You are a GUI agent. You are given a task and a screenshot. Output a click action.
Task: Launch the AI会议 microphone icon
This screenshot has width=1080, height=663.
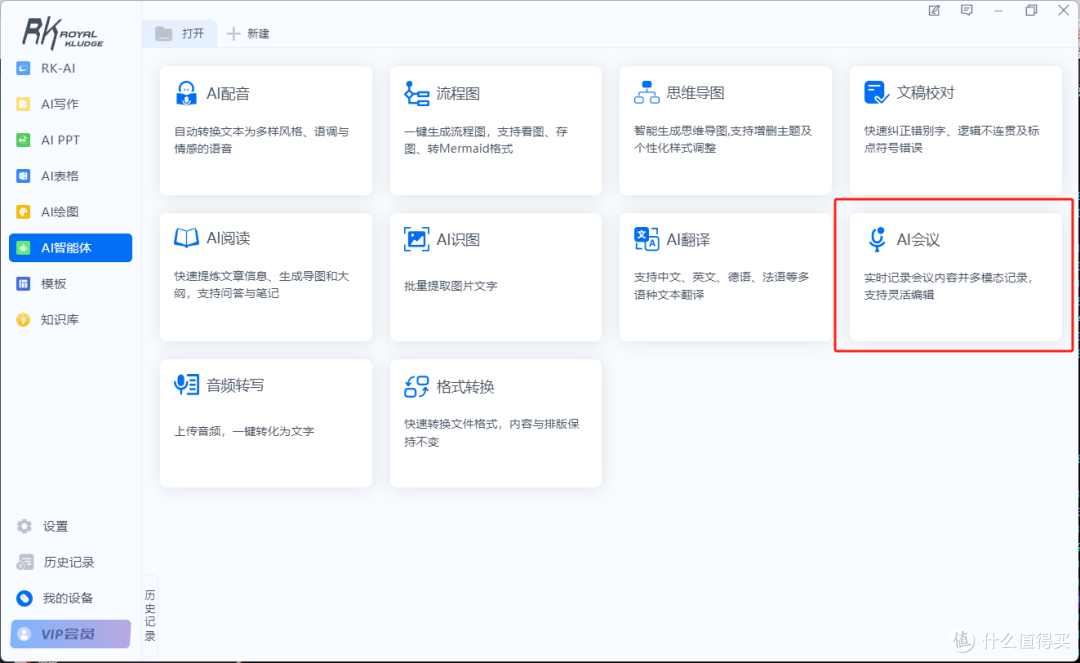pyautogui.click(x=876, y=239)
